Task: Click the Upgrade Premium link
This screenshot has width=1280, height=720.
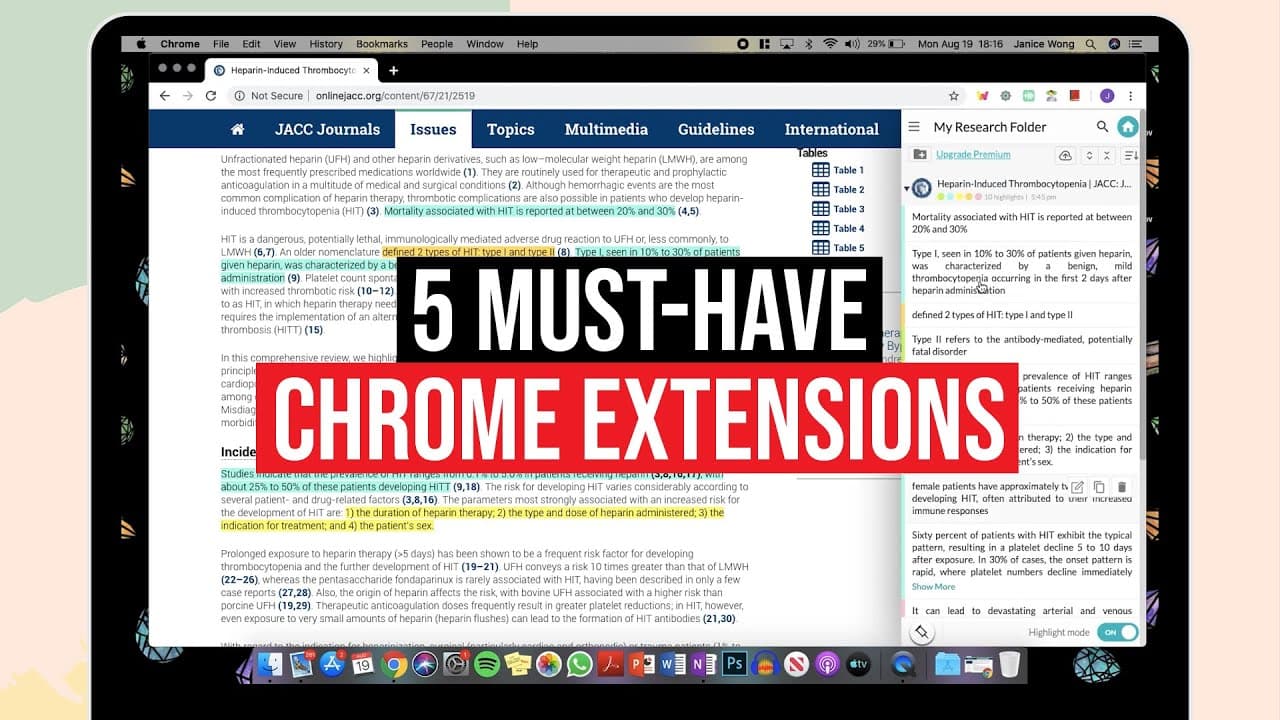Action: [973, 154]
